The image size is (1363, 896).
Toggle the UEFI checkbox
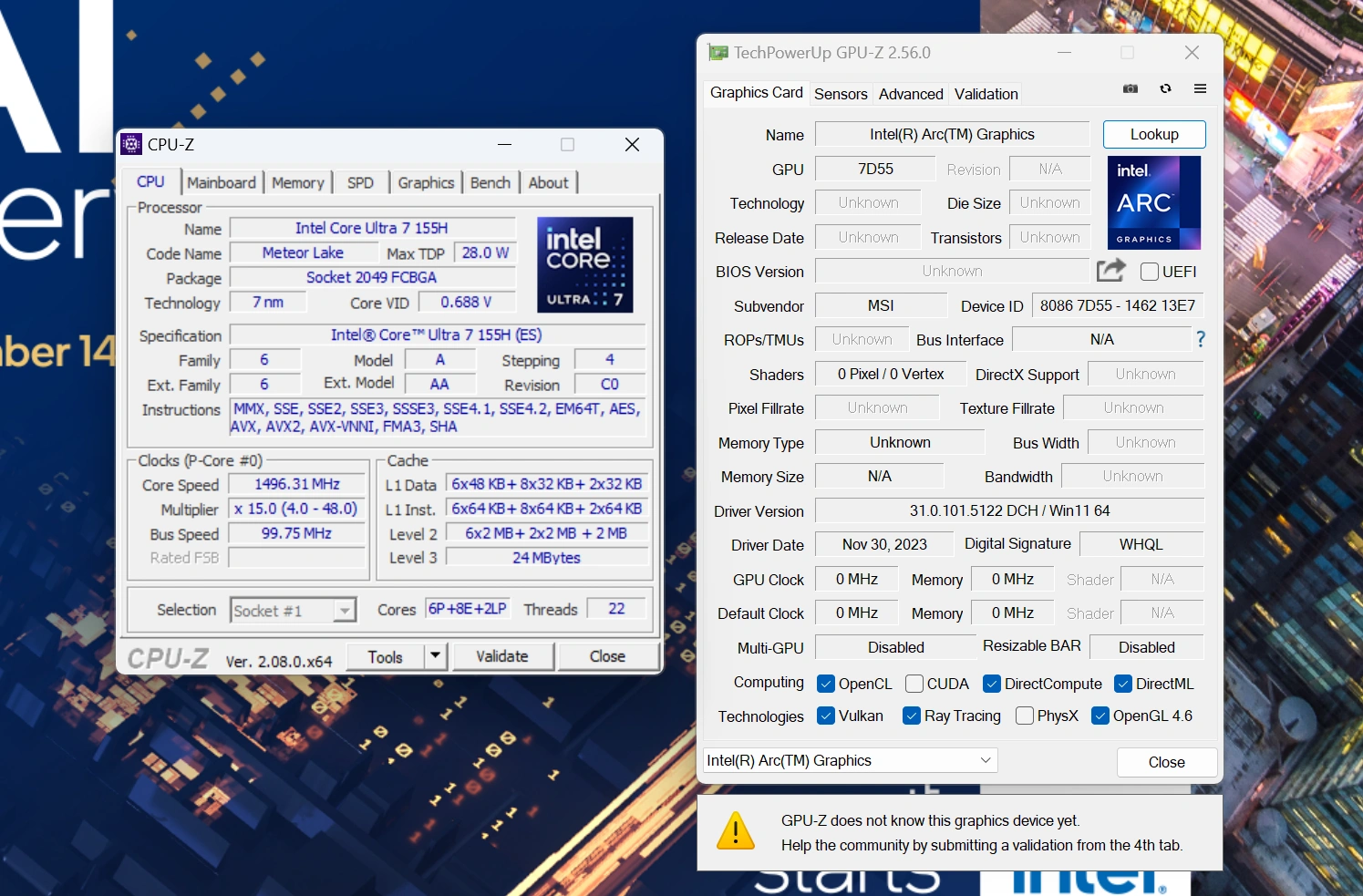[x=1150, y=272]
